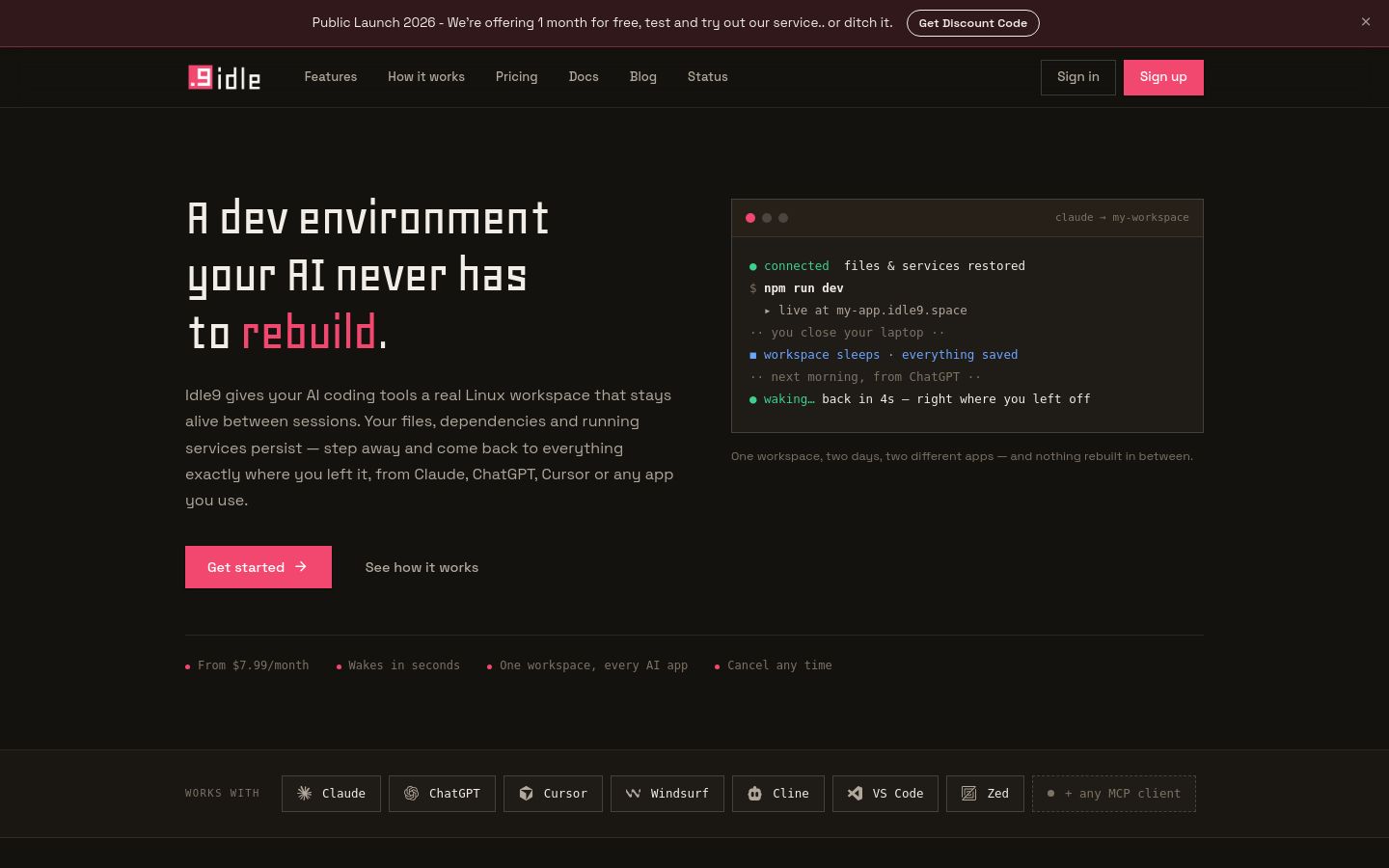Image resolution: width=1389 pixels, height=868 pixels.
Task: Click the pink Sign up button
Action: [1163, 77]
